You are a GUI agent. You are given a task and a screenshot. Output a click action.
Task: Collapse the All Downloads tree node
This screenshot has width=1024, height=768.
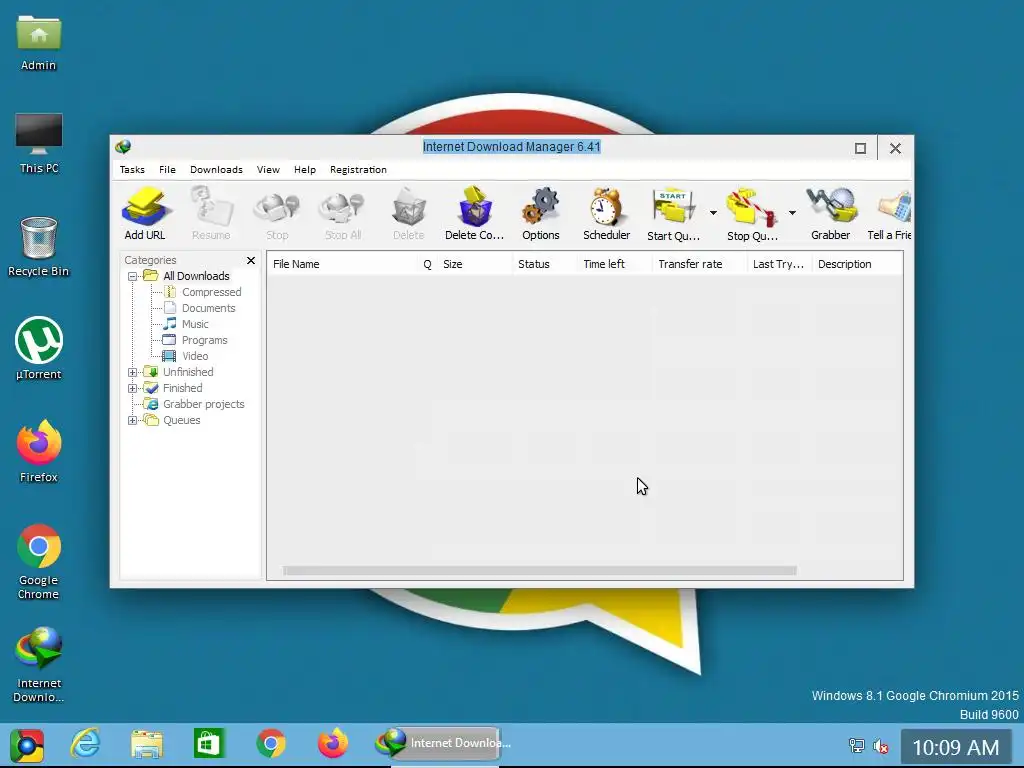pyautogui.click(x=133, y=276)
